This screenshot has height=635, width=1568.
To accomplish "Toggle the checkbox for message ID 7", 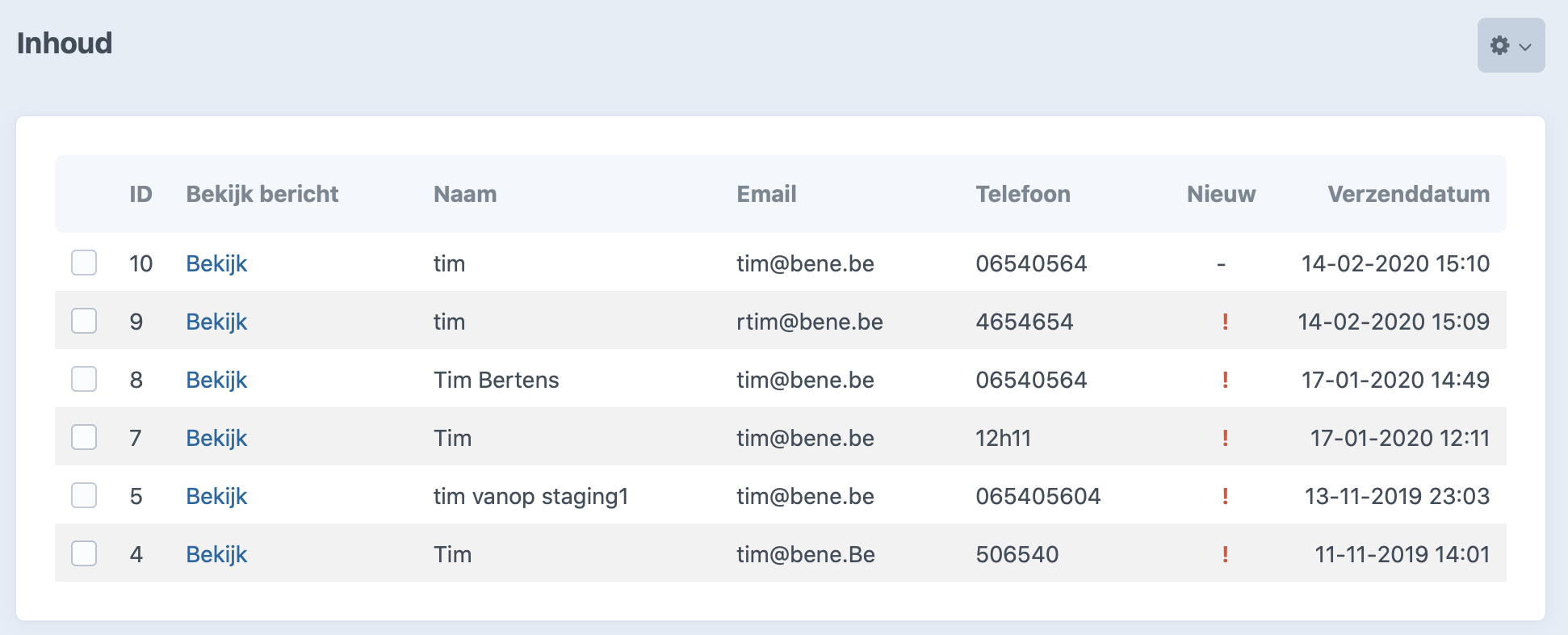I will tap(84, 437).
